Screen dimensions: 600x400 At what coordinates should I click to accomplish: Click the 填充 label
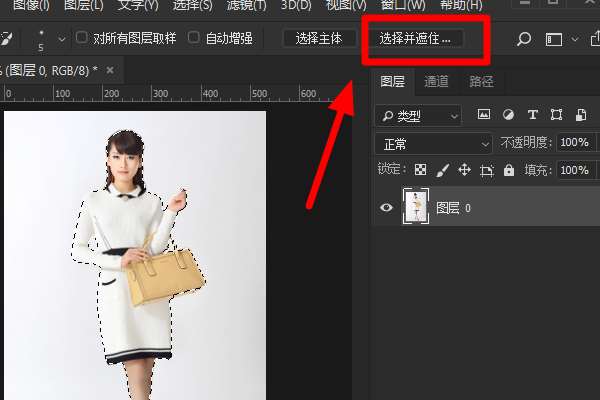coord(538,170)
